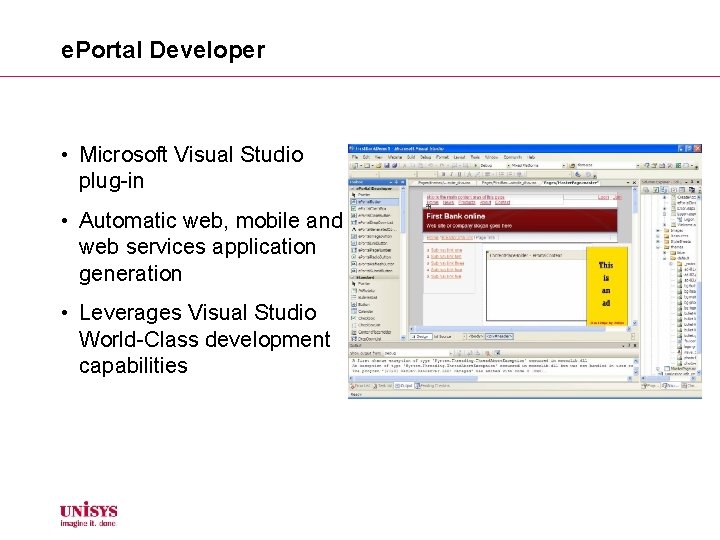Select the div#header tag navigator button
This screenshot has height=540, width=720.
click(x=499, y=337)
